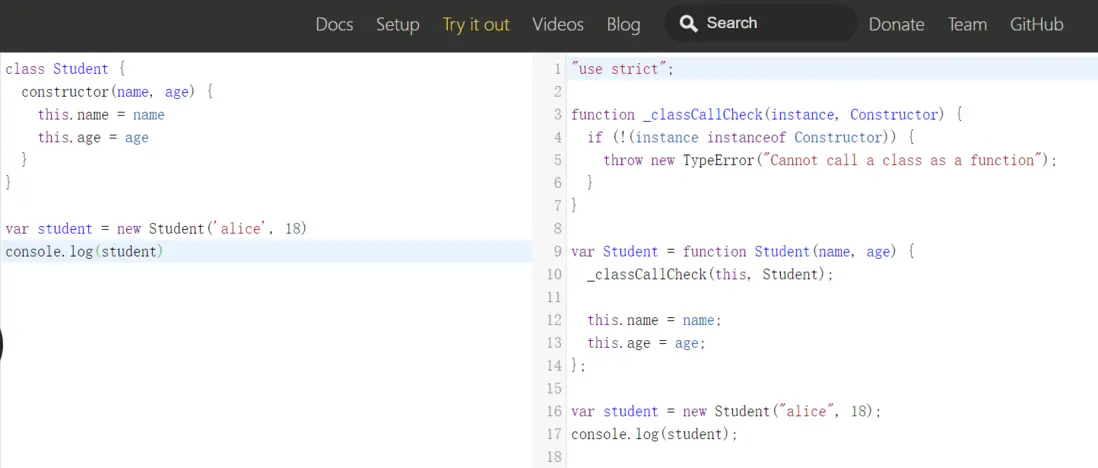Image resolution: width=1098 pixels, height=468 pixels.
Task: Expand the collapsed sidebar handle
Action: tap(1, 345)
